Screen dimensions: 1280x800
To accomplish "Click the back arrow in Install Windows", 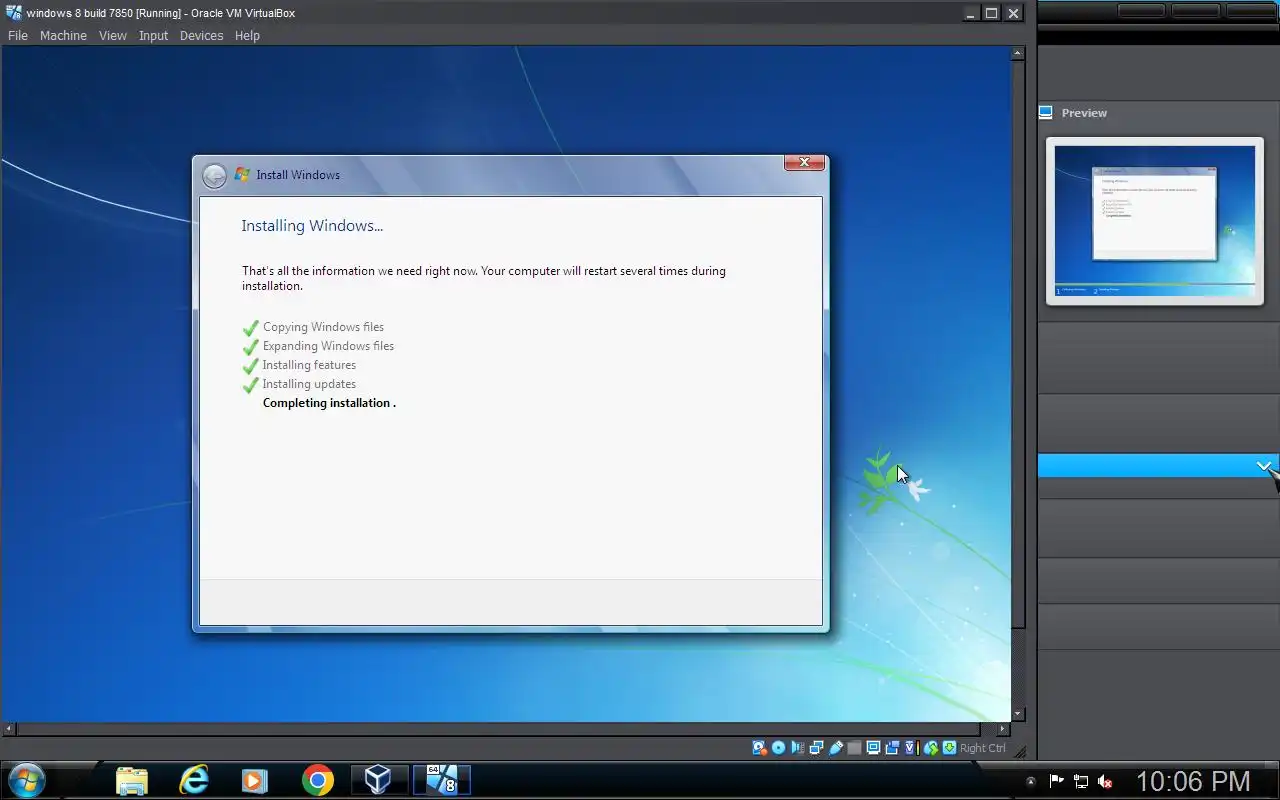I will [x=214, y=176].
